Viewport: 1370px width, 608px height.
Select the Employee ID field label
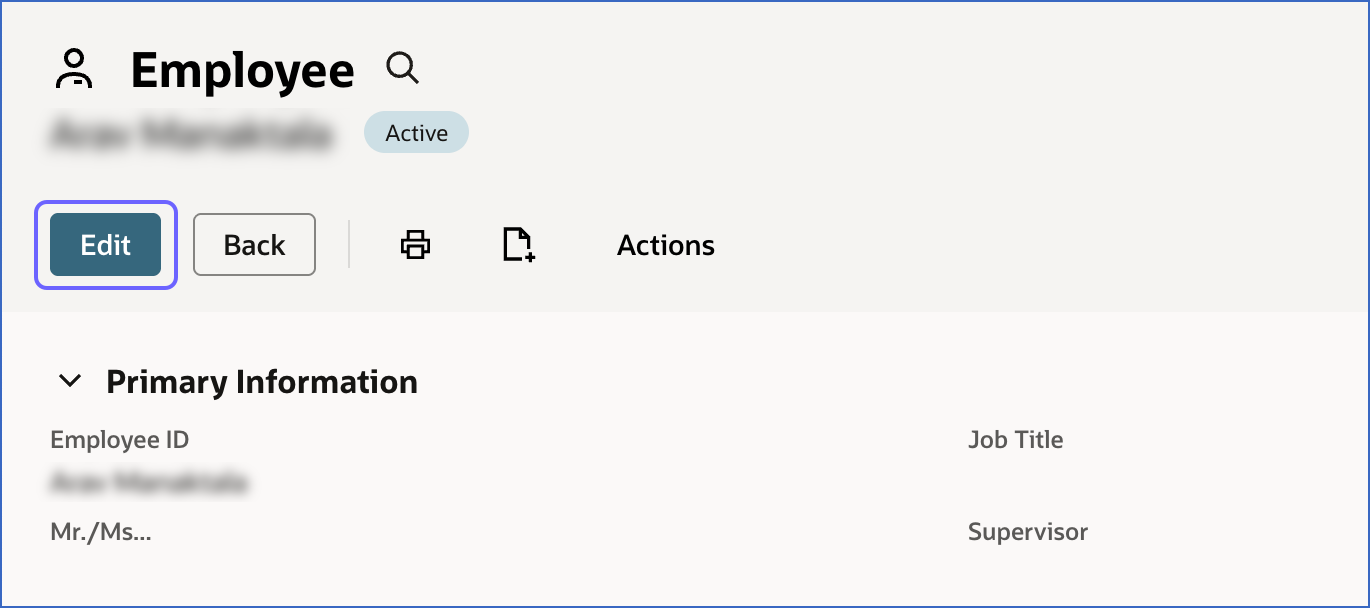click(119, 440)
